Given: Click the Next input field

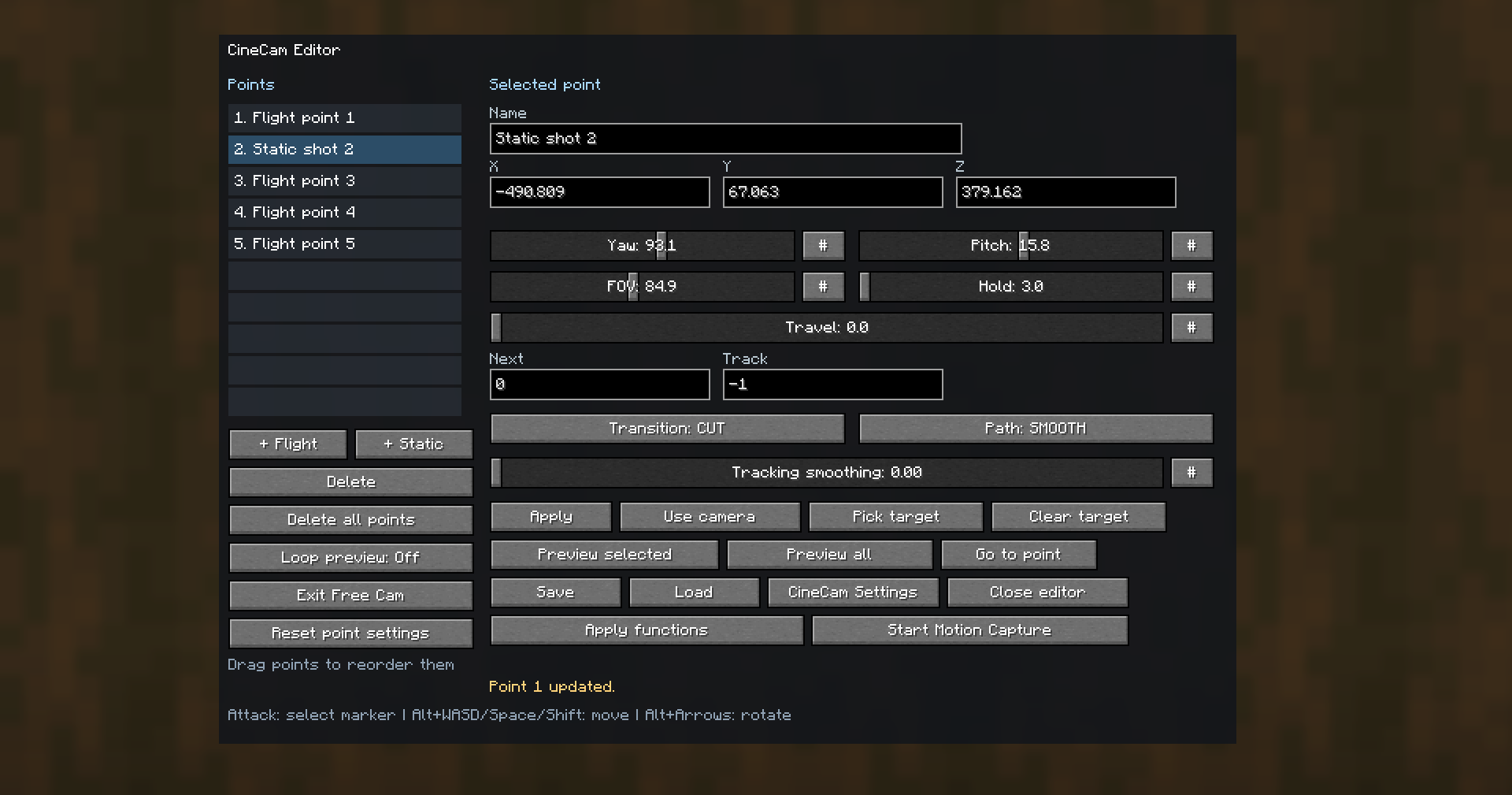Looking at the screenshot, I should point(599,384).
